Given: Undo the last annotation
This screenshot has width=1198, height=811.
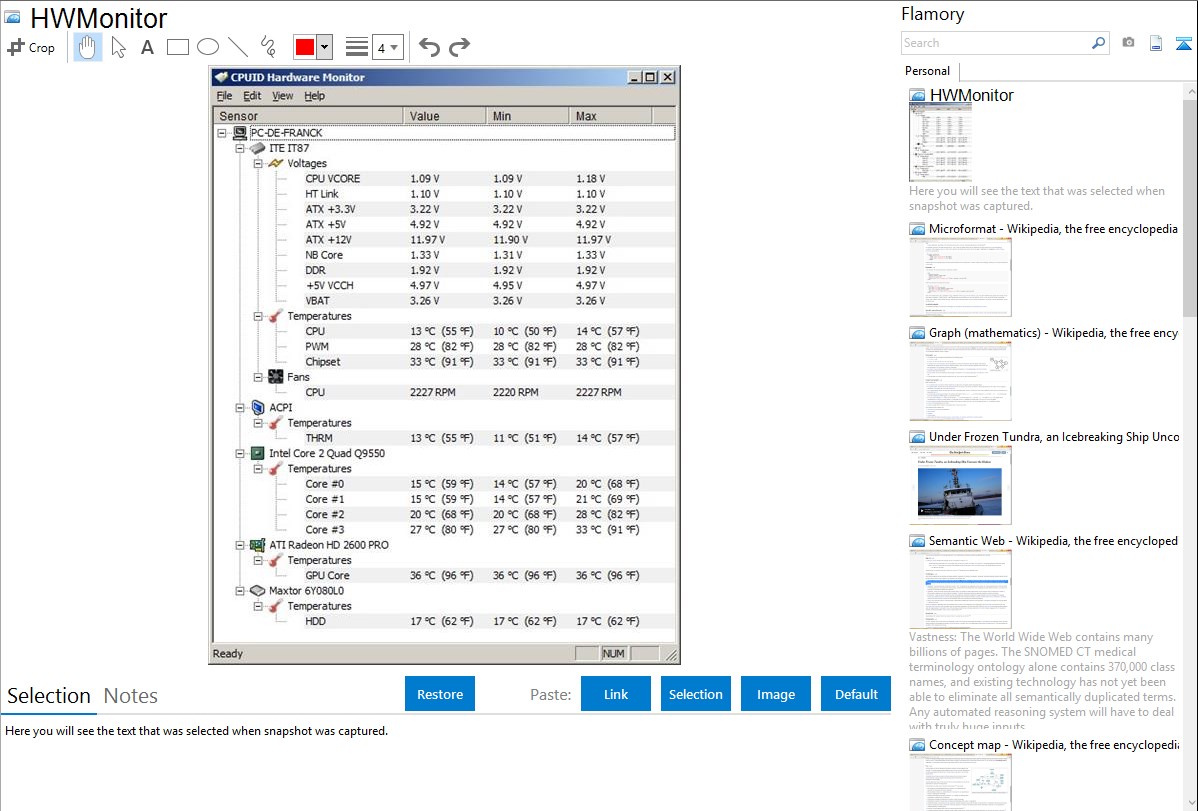Looking at the screenshot, I should [429, 47].
